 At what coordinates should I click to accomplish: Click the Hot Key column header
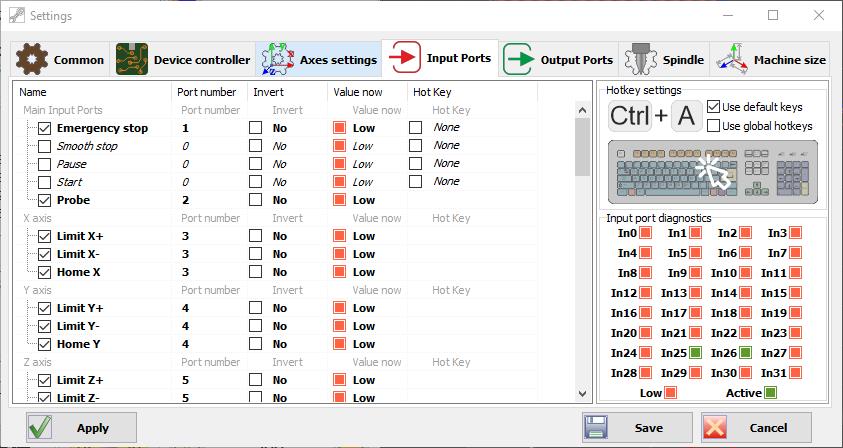[472, 92]
